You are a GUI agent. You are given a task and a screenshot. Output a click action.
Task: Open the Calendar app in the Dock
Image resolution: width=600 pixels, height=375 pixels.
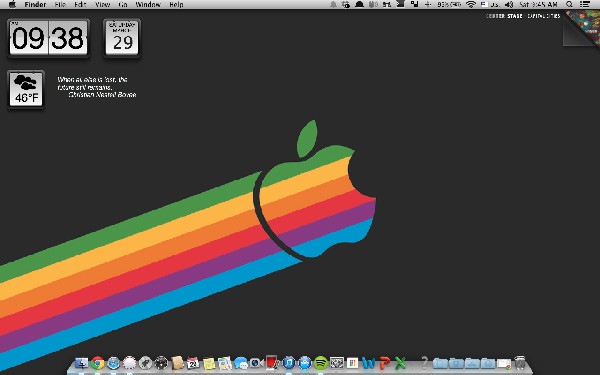[193, 362]
